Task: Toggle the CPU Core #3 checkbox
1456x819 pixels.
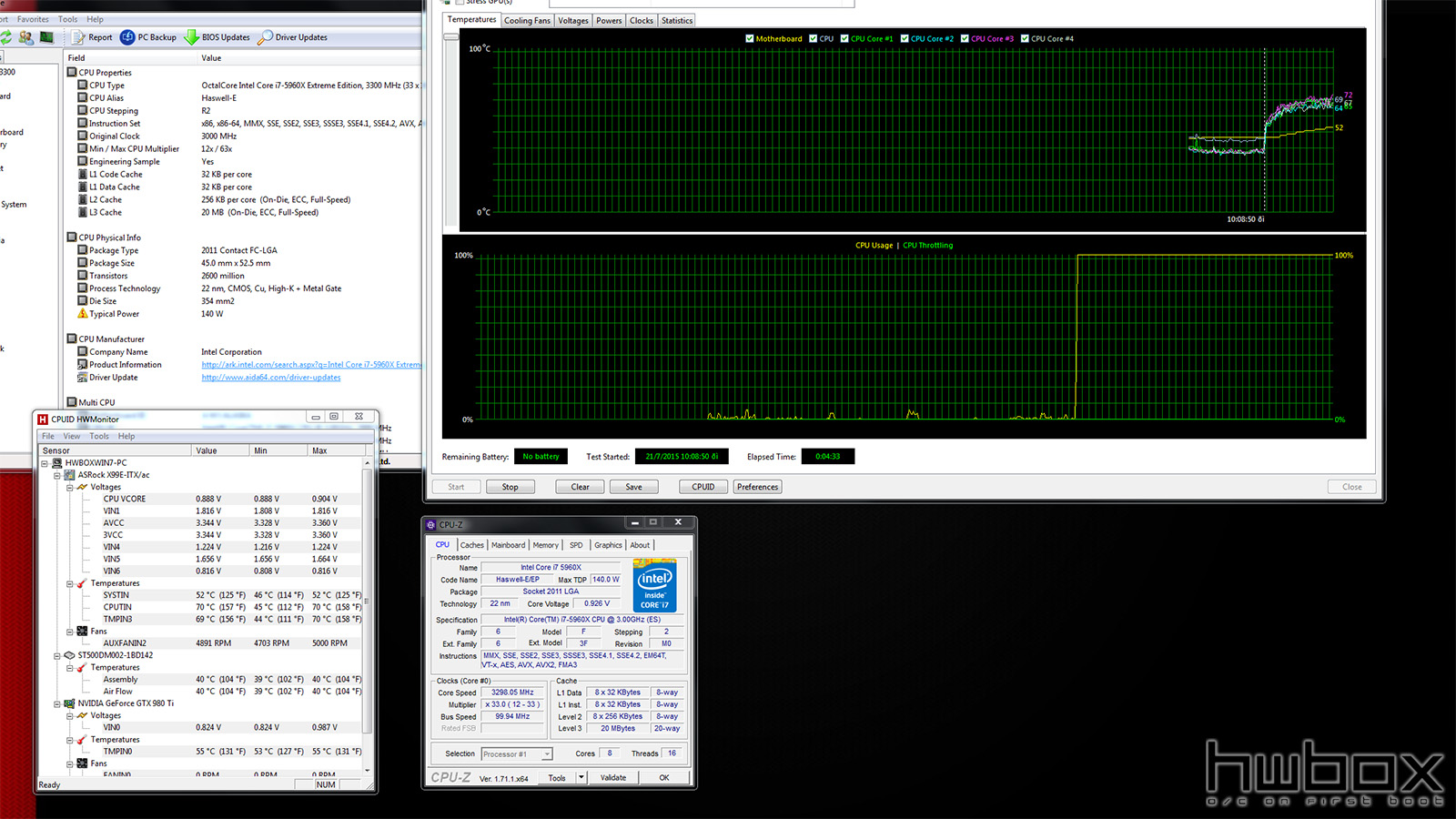Action: (965, 38)
